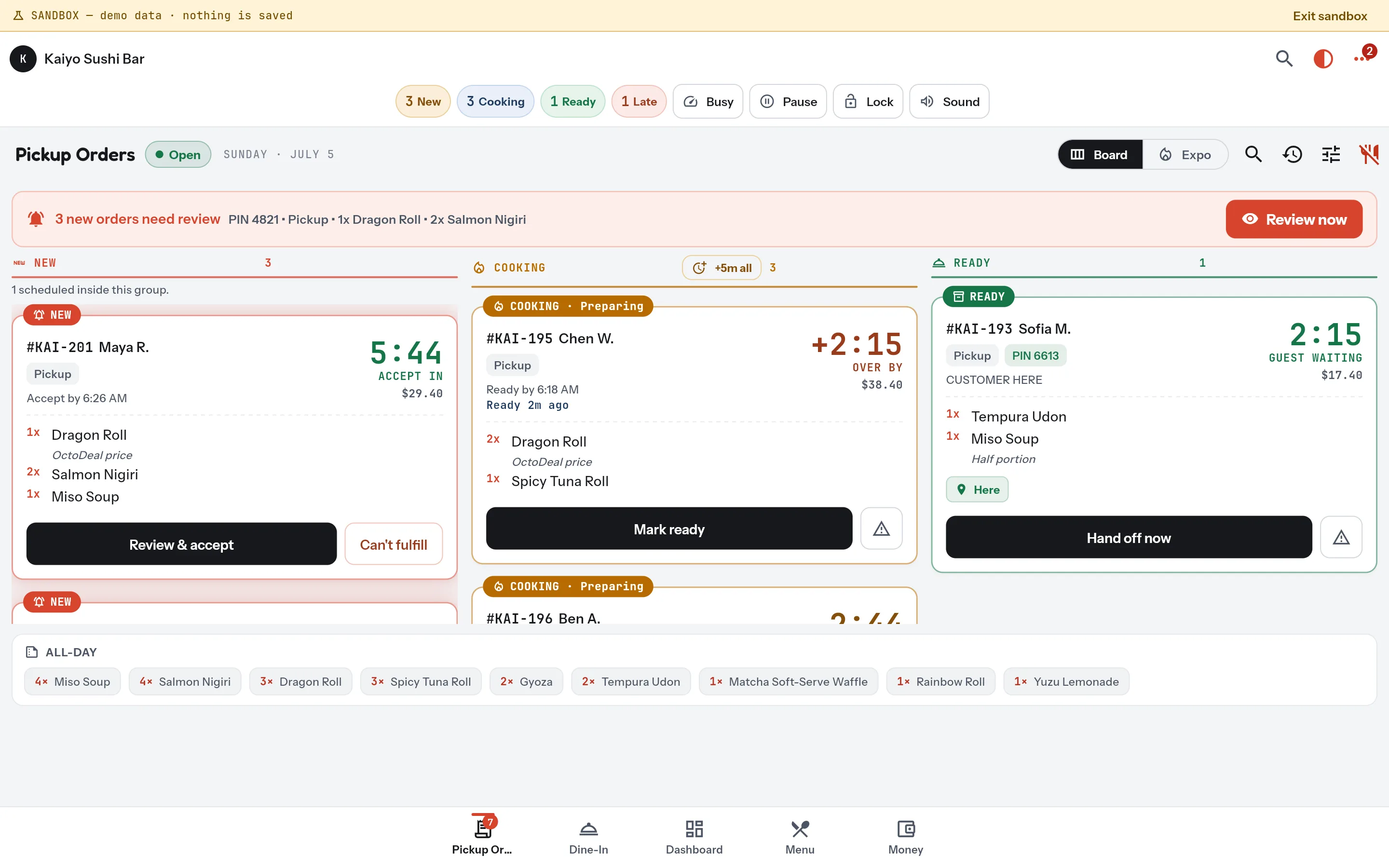
Task: Search pickup orders with magnifier icon
Action: tap(1253, 154)
